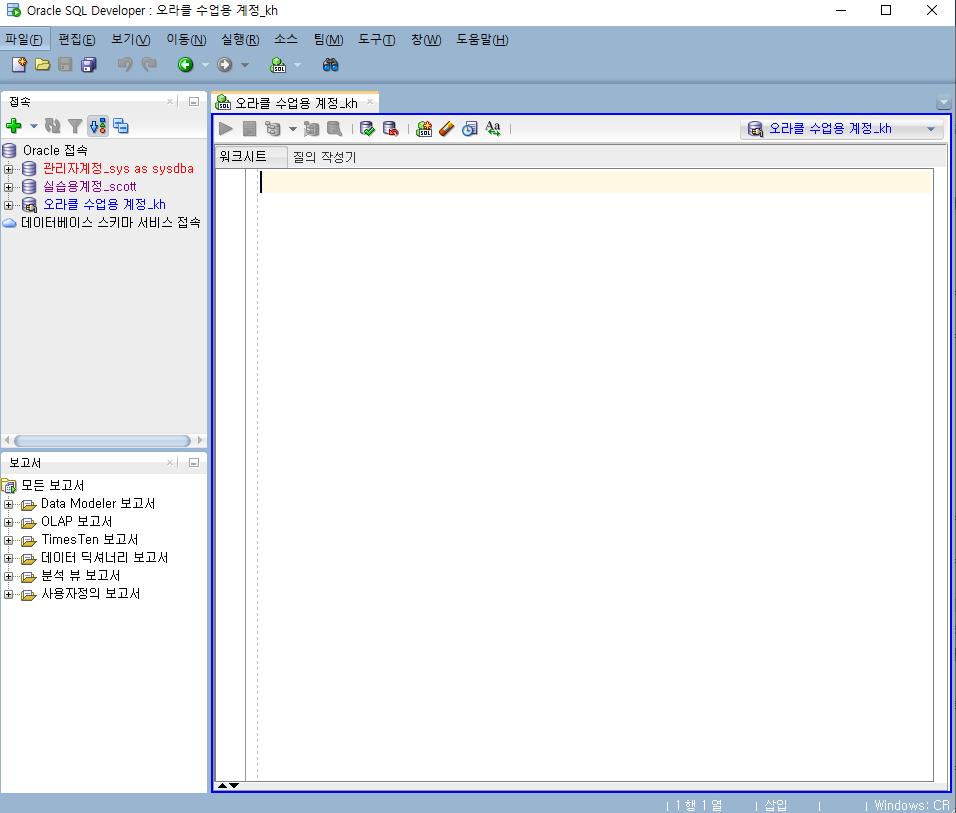Run the statement with the play icon
Image resolution: width=956 pixels, height=813 pixels.
click(226, 129)
